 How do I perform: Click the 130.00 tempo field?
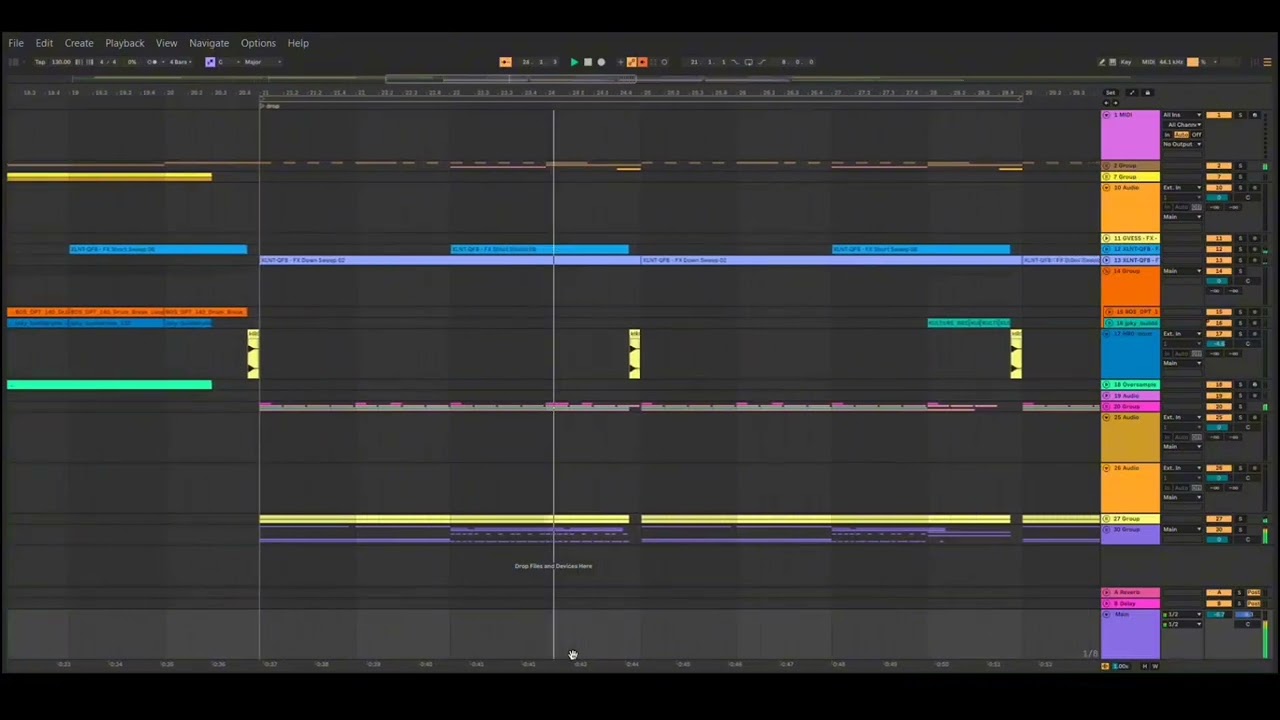tap(61, 62)
